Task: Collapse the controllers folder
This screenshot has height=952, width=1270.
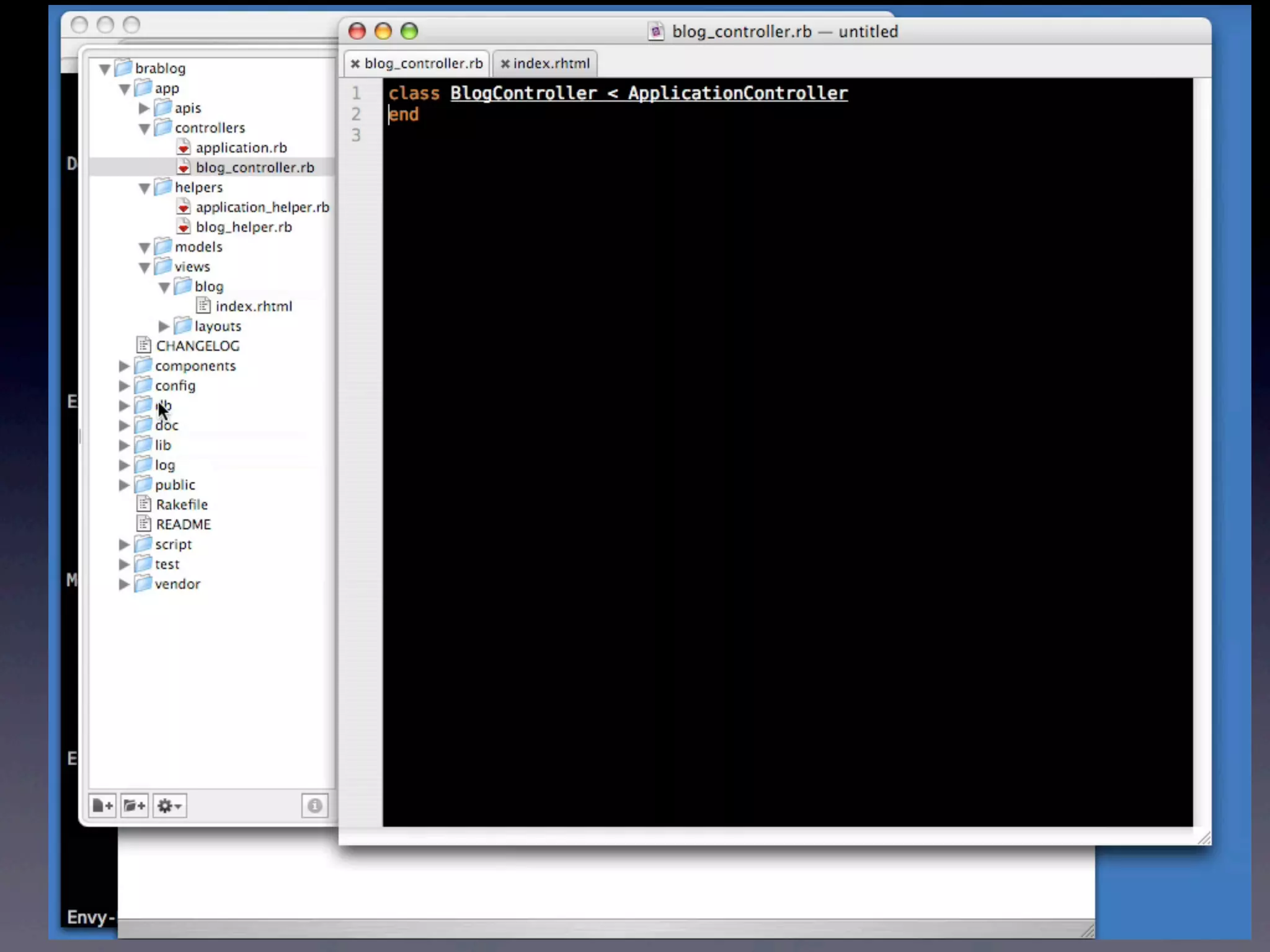Action: click(144, 128)
